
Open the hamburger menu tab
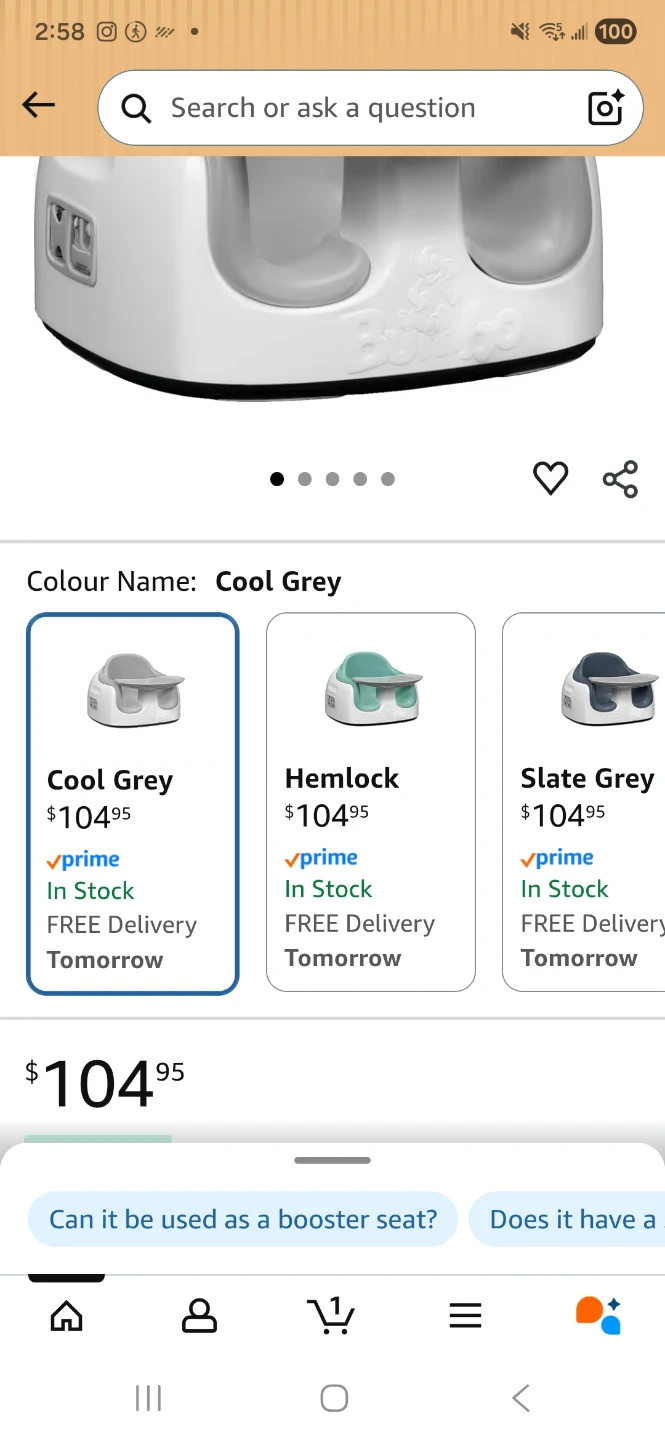coord(465,1316)
